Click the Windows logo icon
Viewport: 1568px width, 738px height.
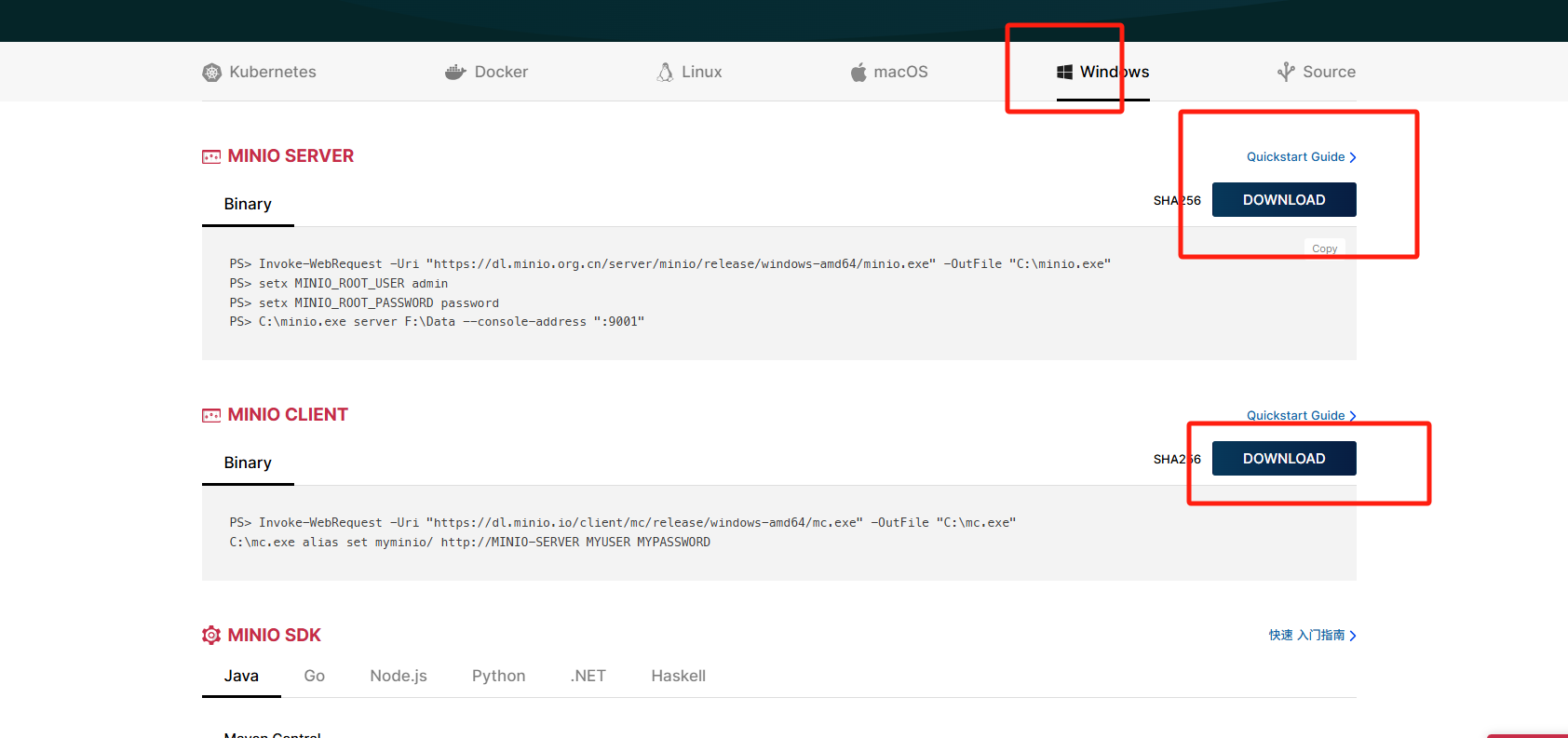point(1064,72)
